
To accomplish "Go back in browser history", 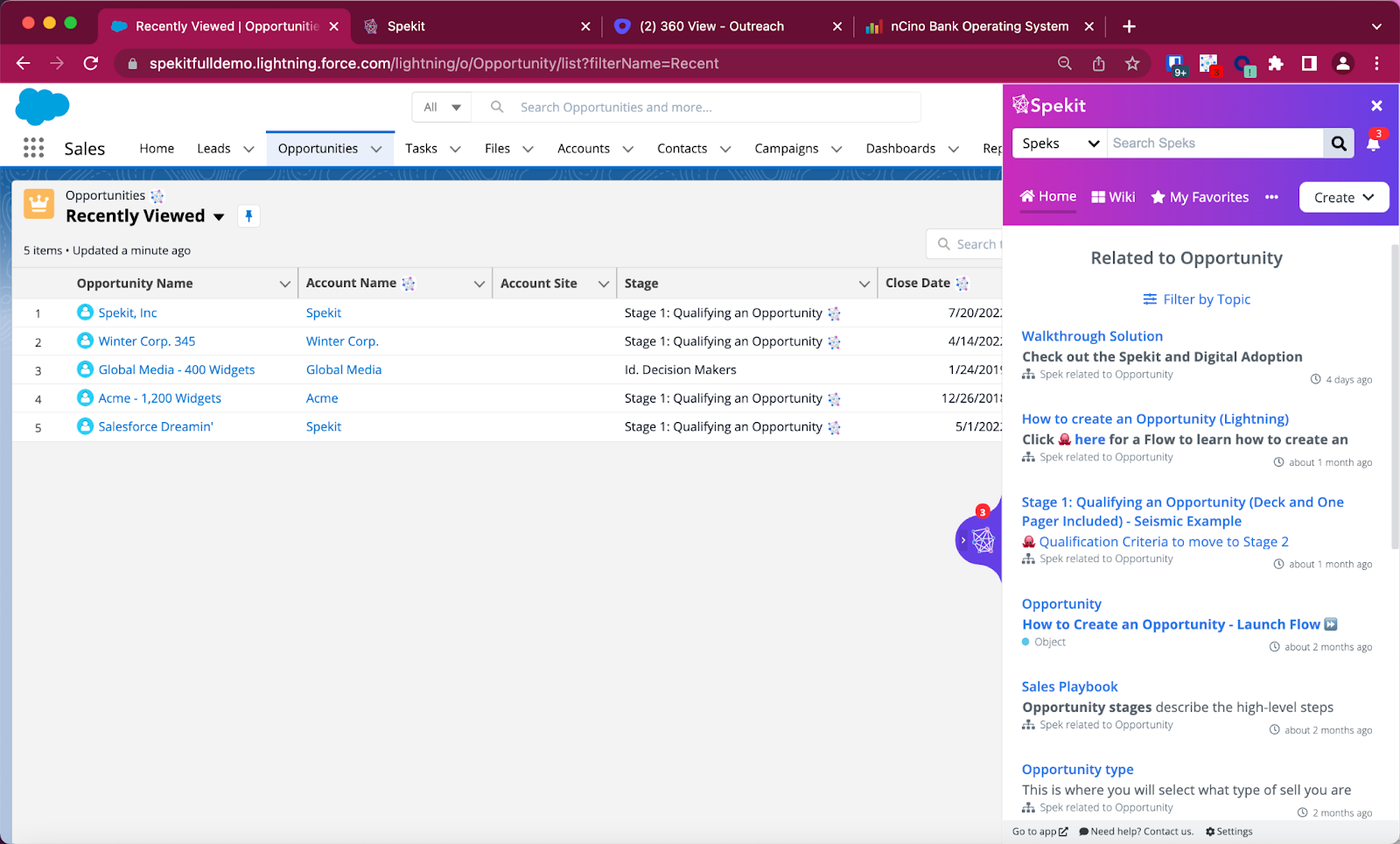I will pos(24,63).
